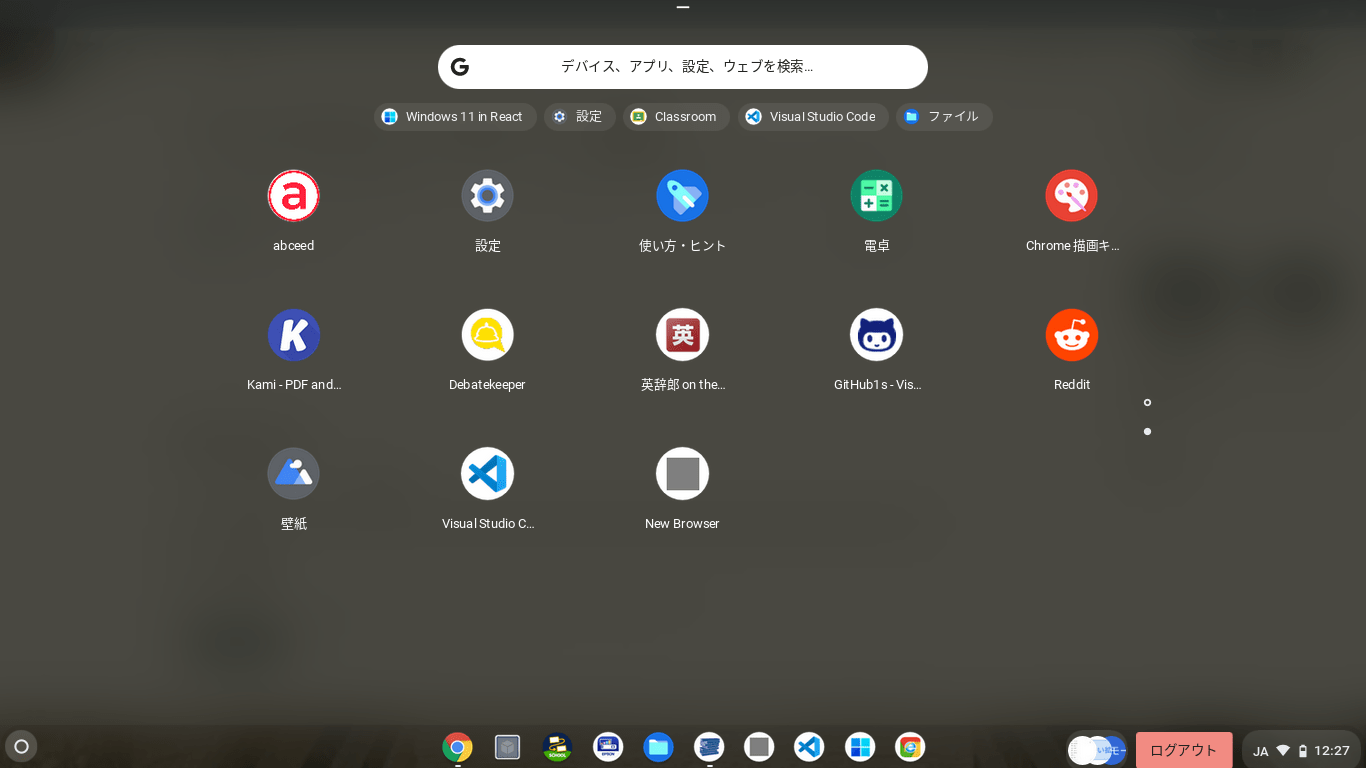Launch Kami PDF app

pos(293,335)
